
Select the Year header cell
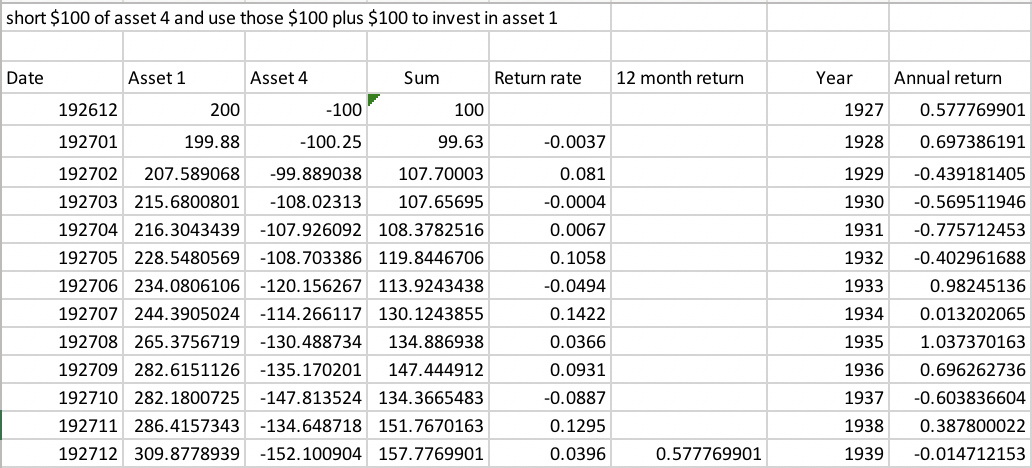828,78
